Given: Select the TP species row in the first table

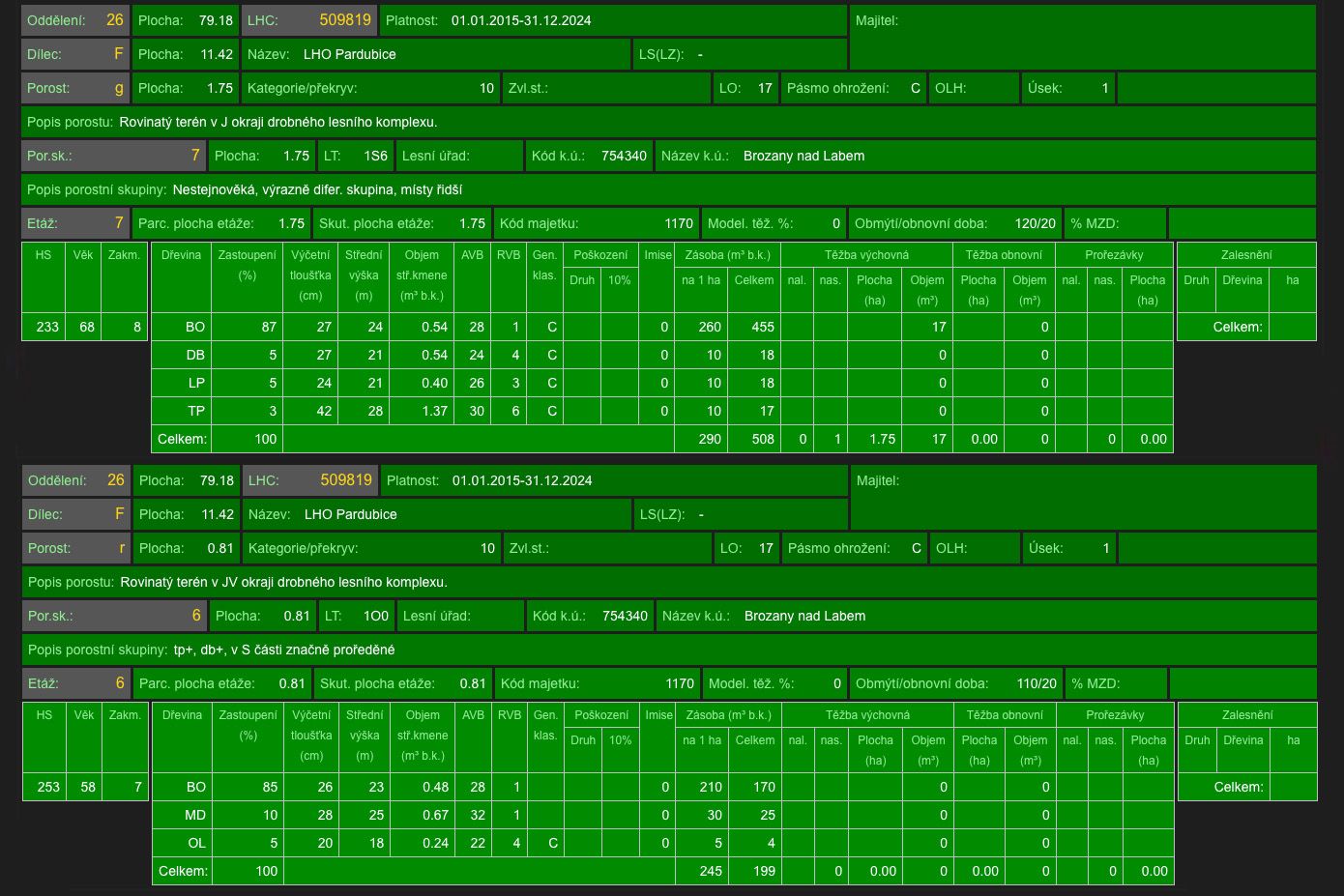Looking at the screenshot, I should [x=662, y=411].
